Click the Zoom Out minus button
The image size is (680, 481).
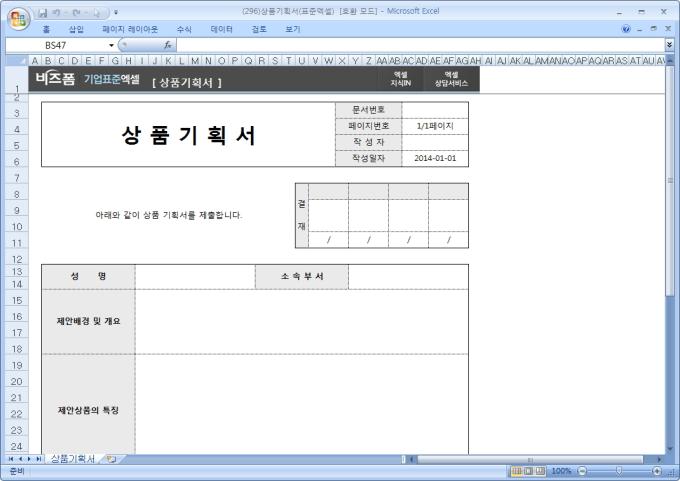point(582,471)
